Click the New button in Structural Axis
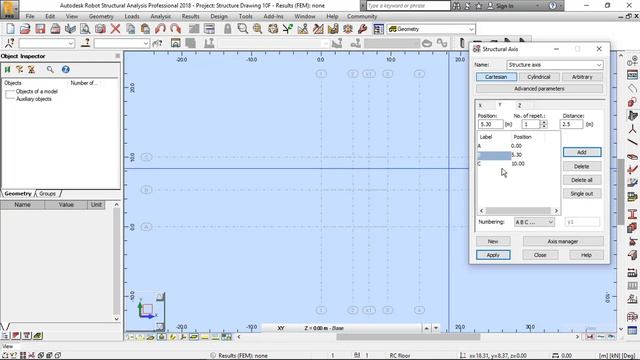The height and width of the screenshot is (360, 640). click(493, 242)
